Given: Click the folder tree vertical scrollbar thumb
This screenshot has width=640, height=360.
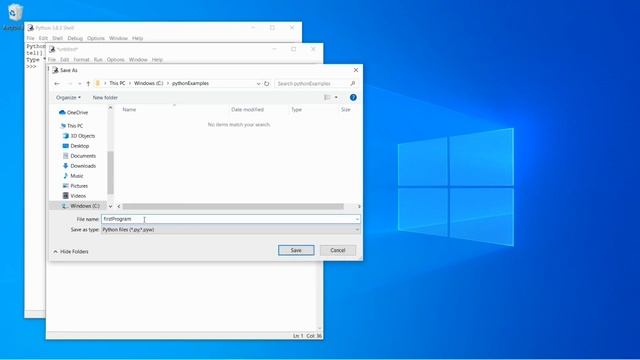Looking at the screenshot, I should (x=110, y=173).
